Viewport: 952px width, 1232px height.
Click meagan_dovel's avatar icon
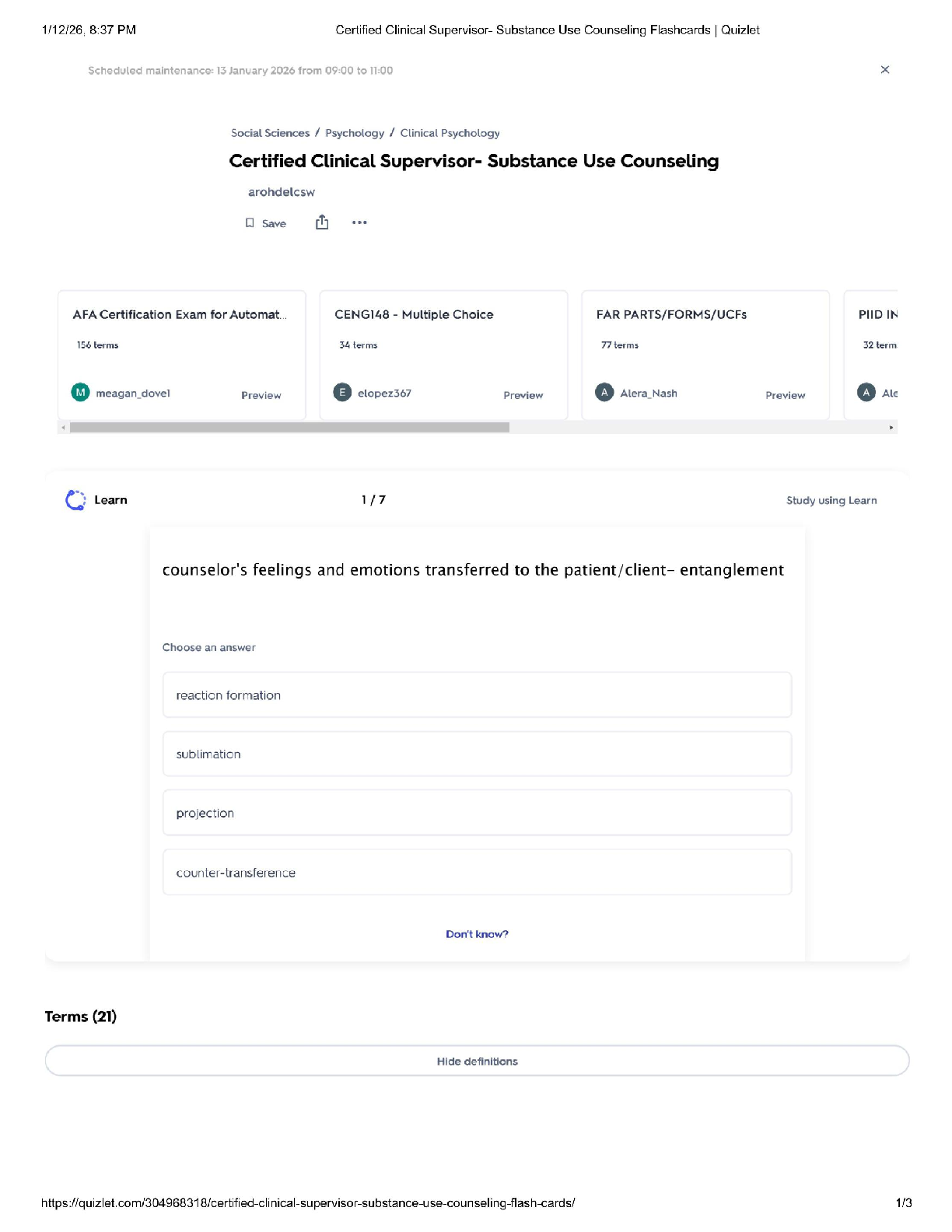(x=80, y=393)
